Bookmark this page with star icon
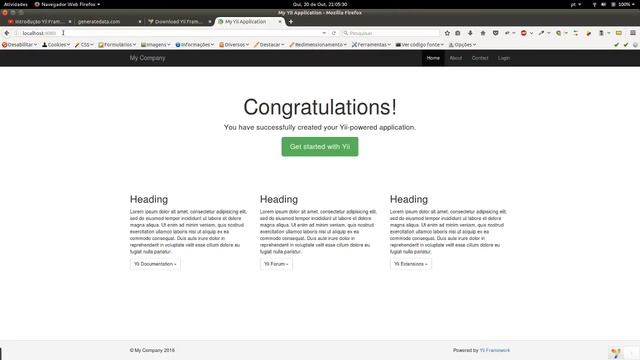This screenshot has height=360, width=640. [447, 33]
